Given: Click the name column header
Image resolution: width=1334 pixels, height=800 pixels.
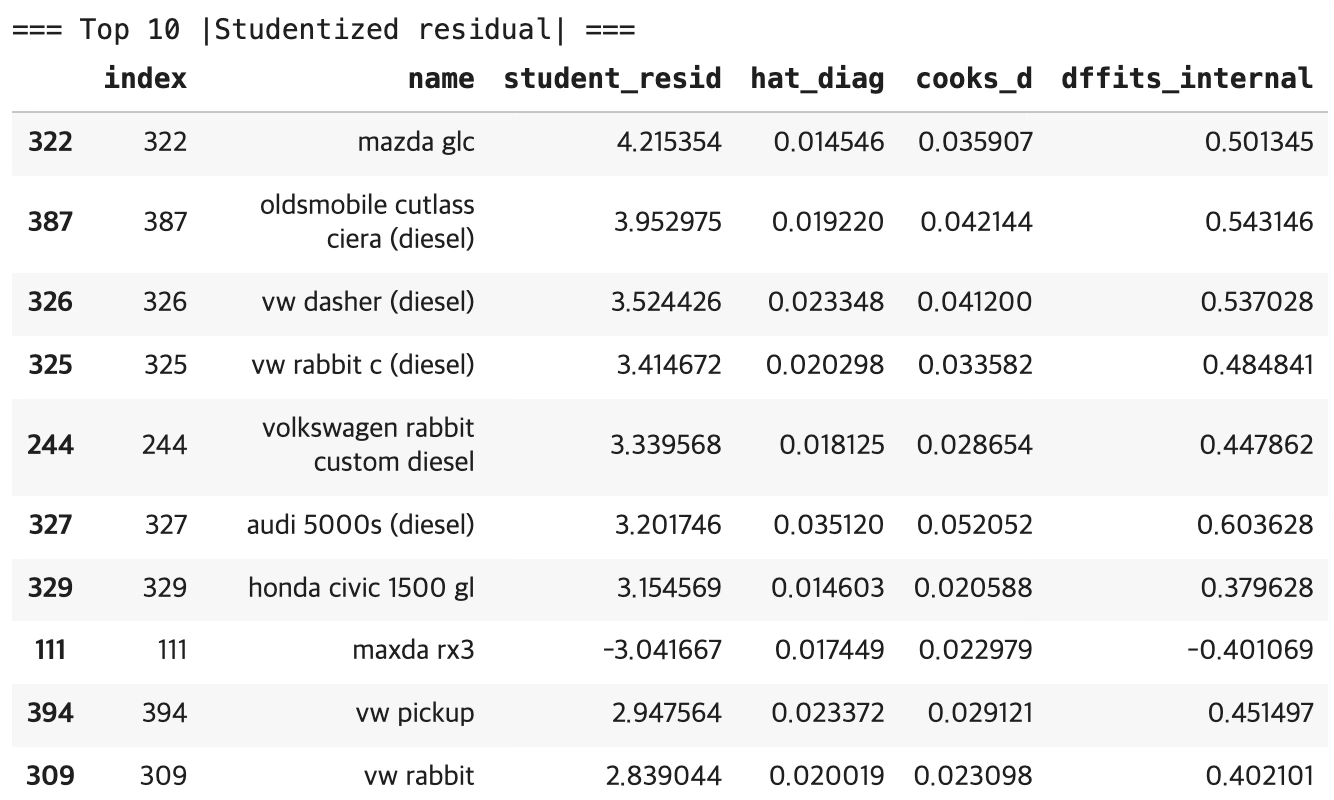Looking at the screenshot, I should point(441,79).
